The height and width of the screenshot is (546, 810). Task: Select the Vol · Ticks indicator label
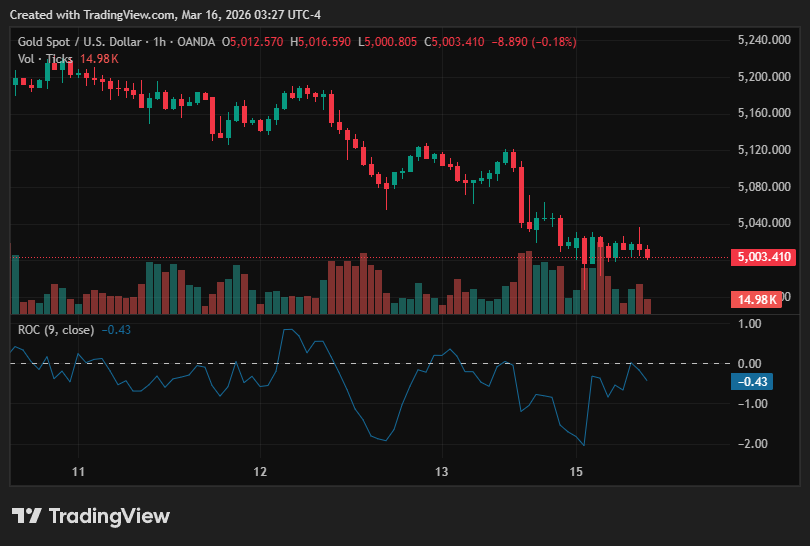pos(45,59)
